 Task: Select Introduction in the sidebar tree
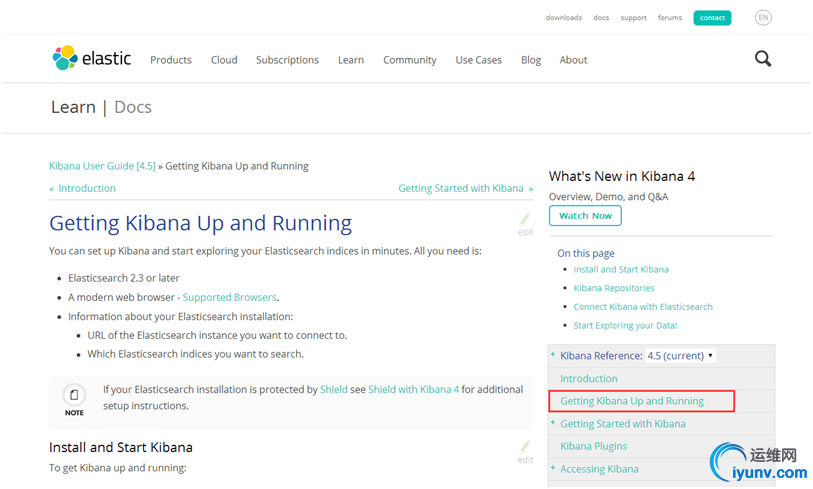[588, 379]
